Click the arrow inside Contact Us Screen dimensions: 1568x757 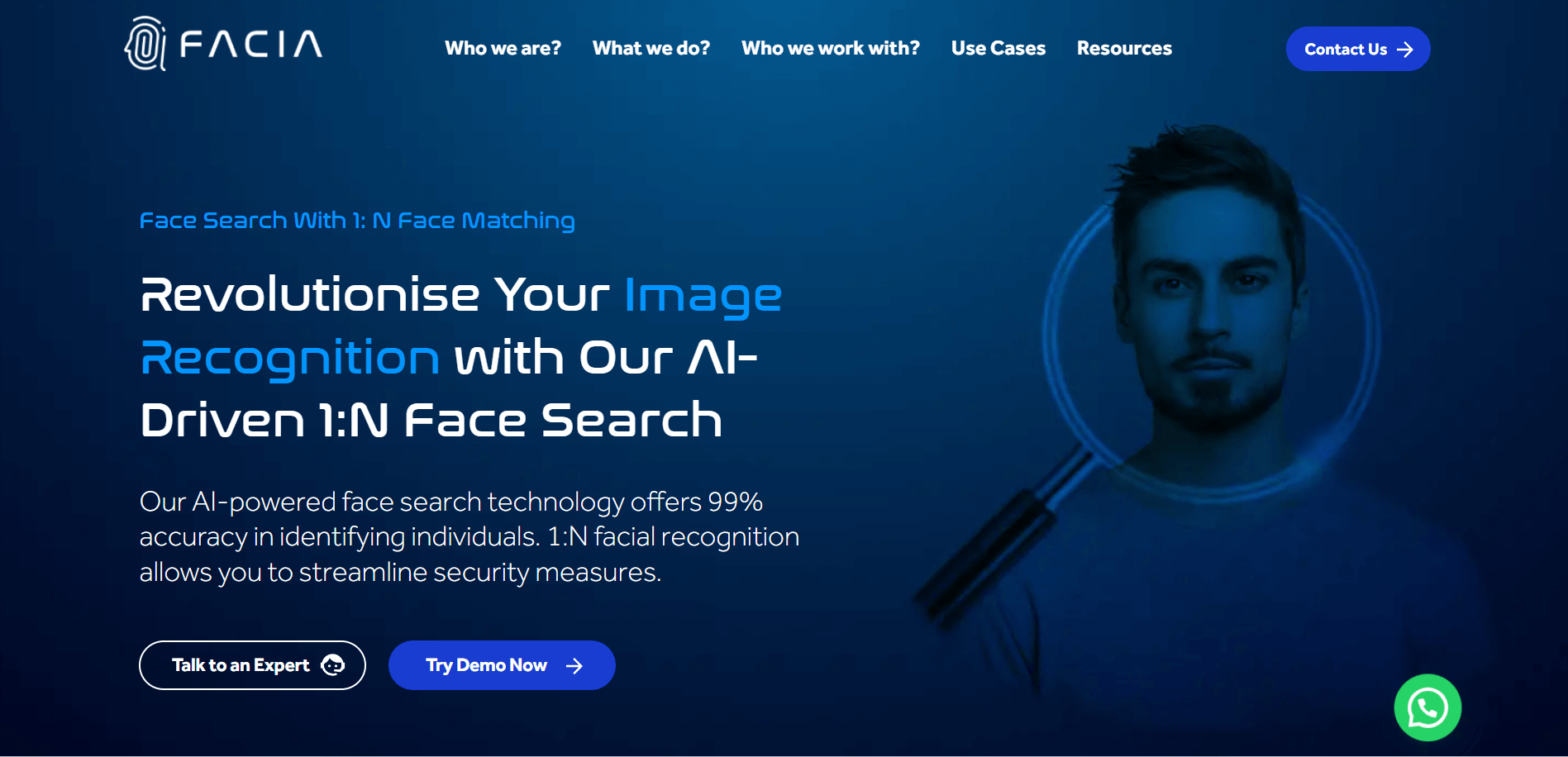[x=1405, y=50]
